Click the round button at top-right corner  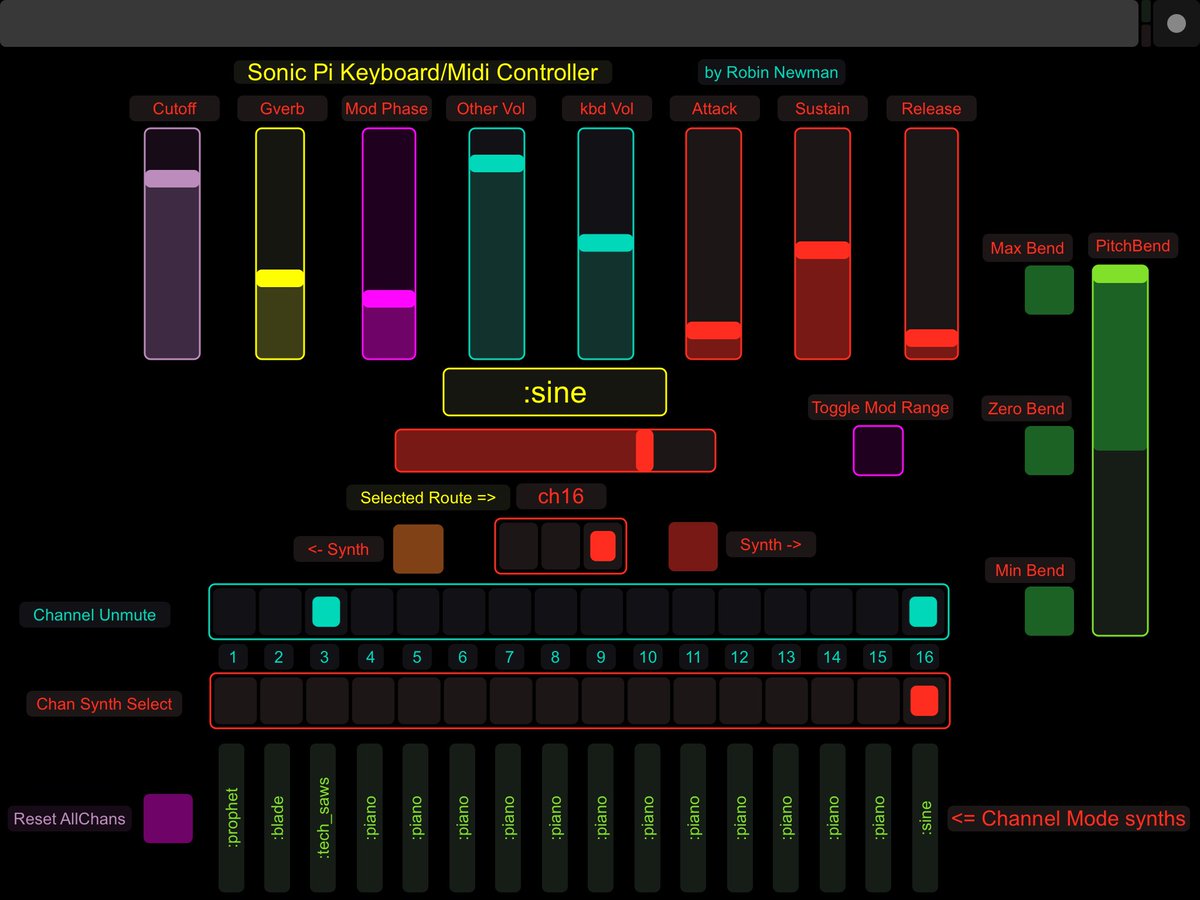(1176, 23)
